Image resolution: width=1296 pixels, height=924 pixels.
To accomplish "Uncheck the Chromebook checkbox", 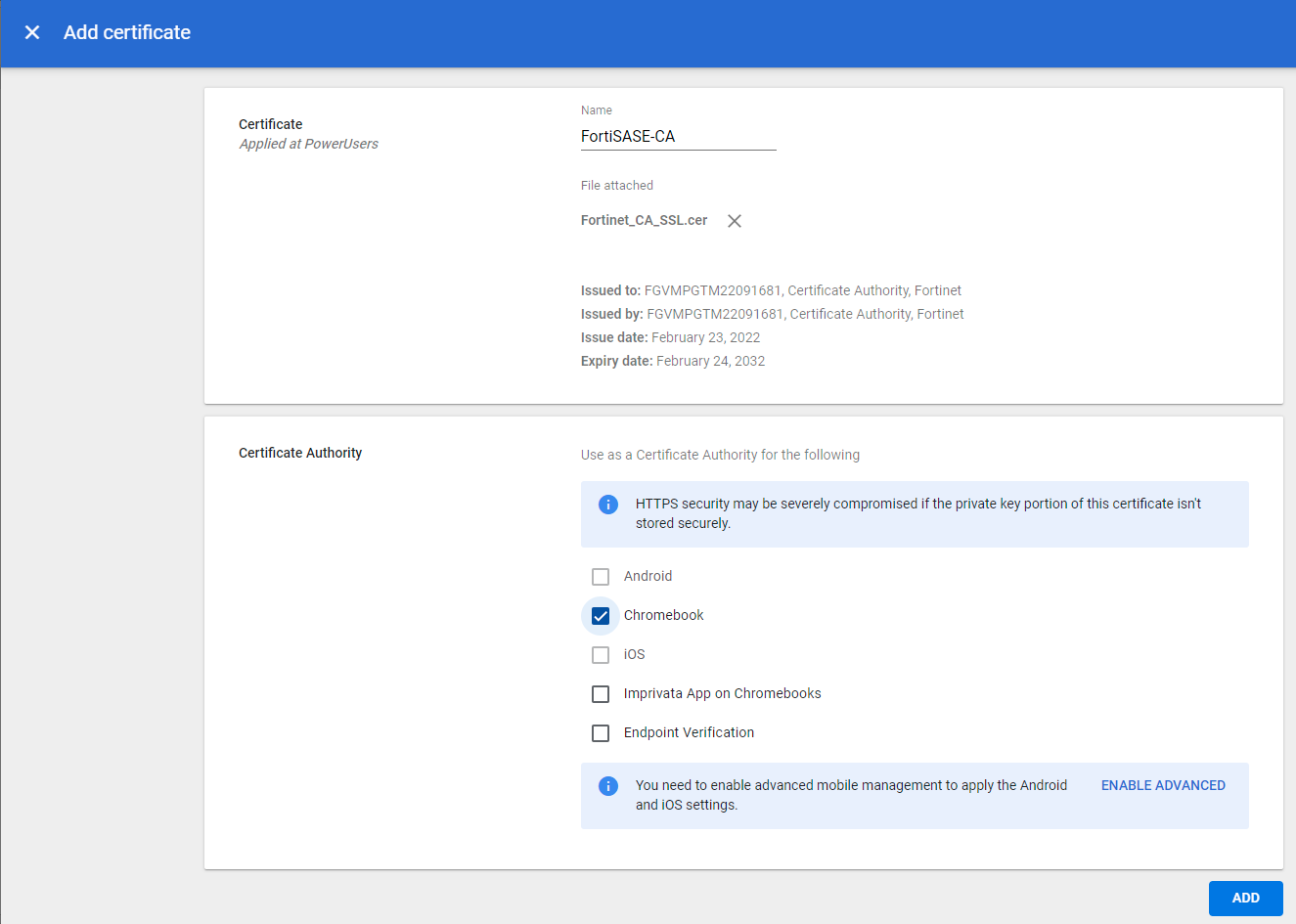I will point(600,615).
